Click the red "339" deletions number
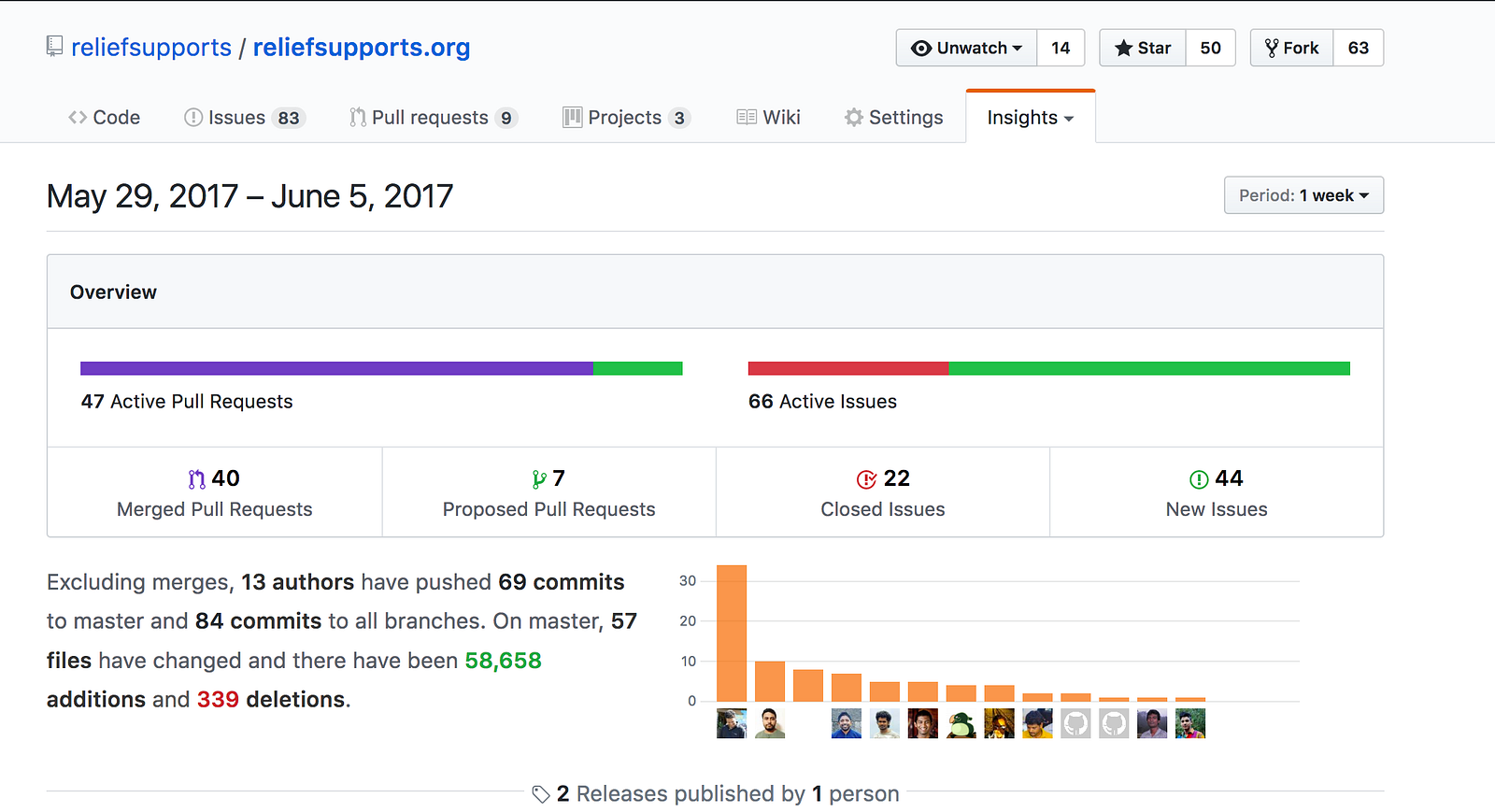Image resolution: width=1495 pixels, height=812 pixels. 218,700
